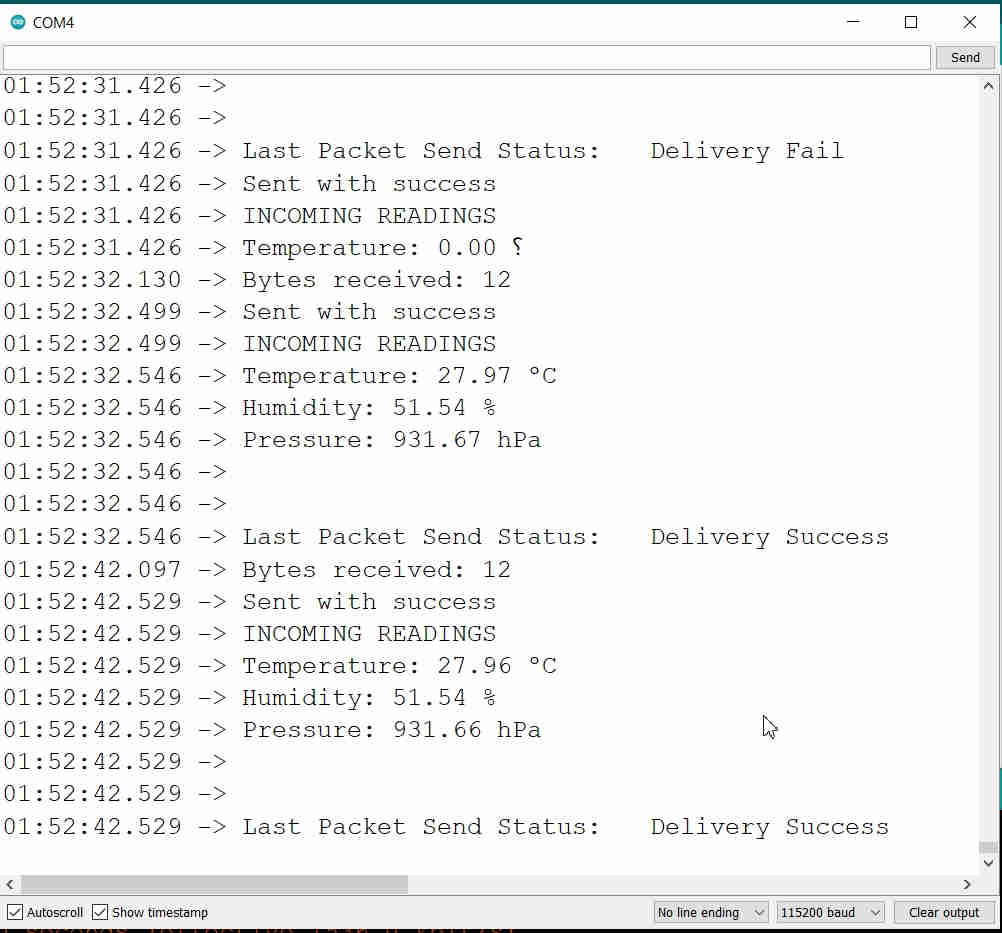The width and height of the screenshot is (1002, 933).
Task: Click the 'Temperature: 0.00' line
Action: point(382,248)
